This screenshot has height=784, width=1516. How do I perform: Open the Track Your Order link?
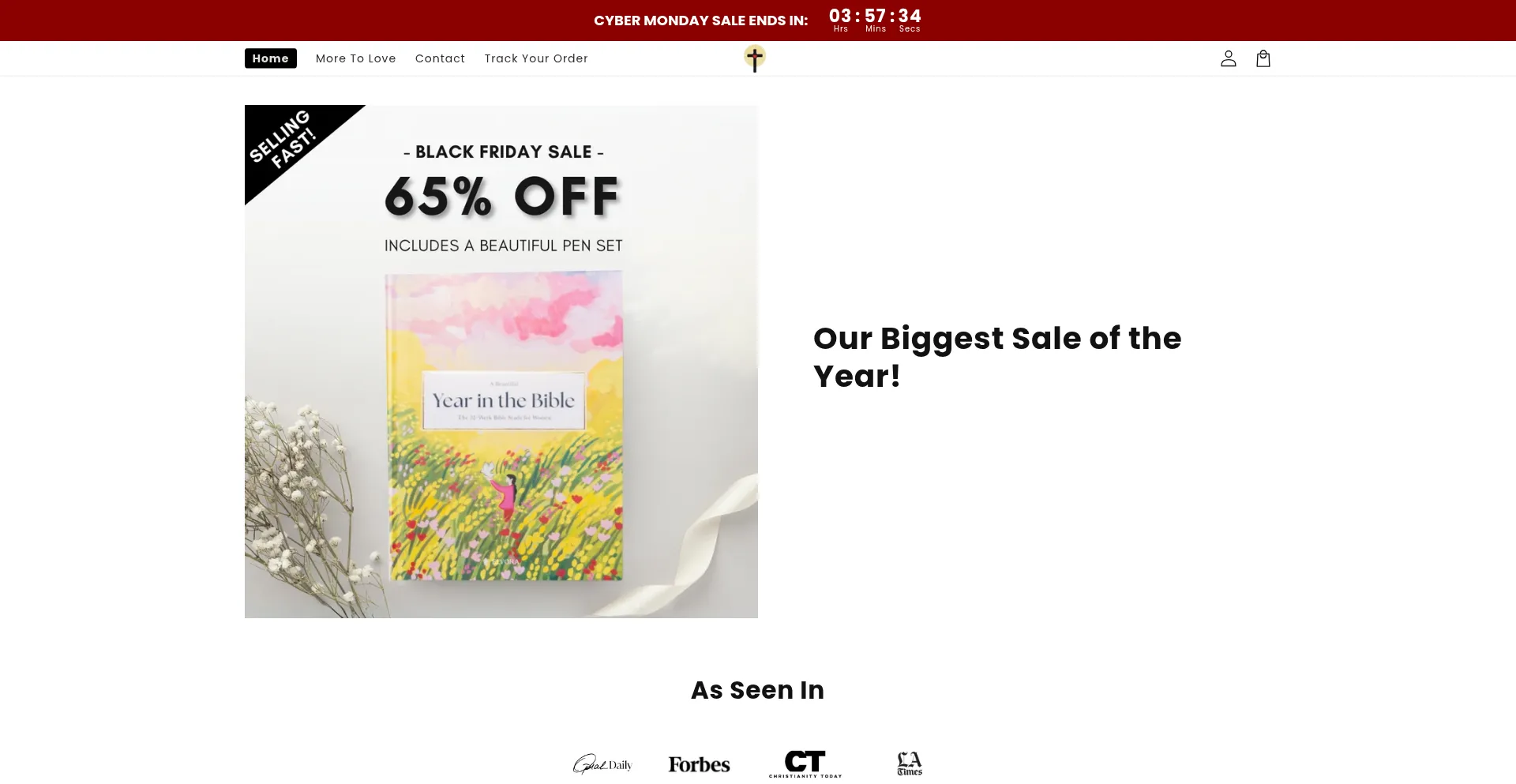pyautogui.click(x=536, y=58)
